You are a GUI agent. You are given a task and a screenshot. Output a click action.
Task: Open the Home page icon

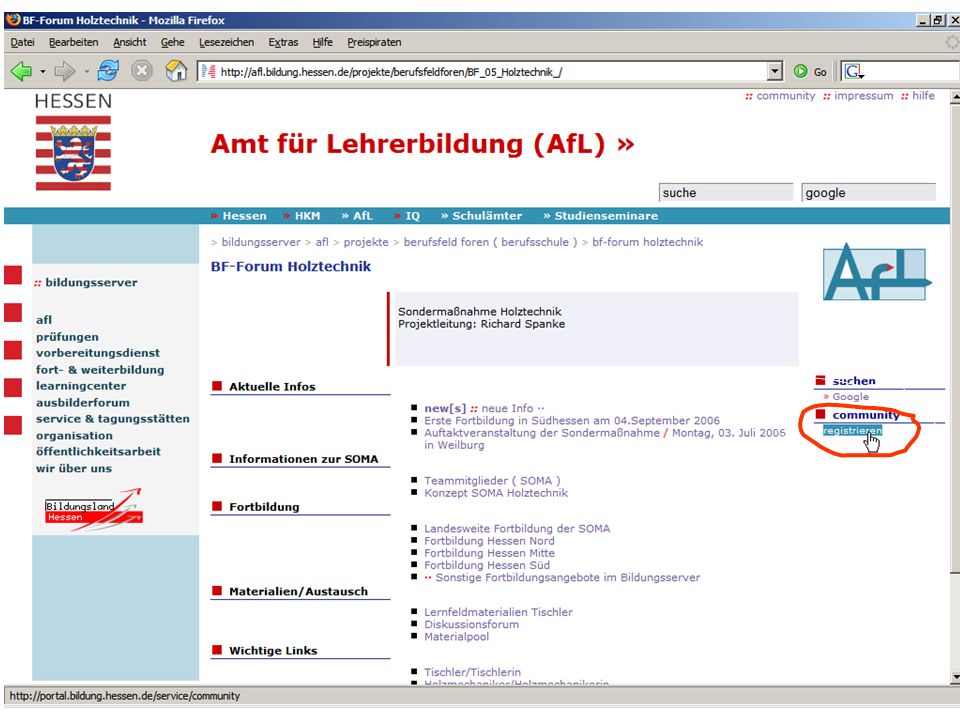coord(176,71)
